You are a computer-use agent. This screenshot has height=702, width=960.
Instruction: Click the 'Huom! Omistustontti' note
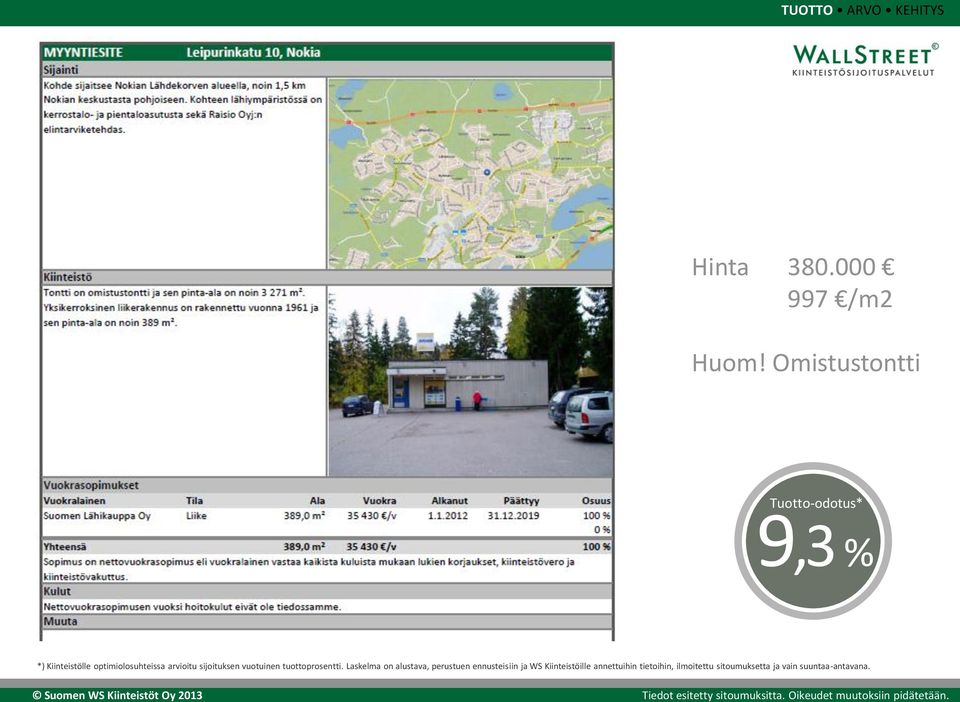click(x=806, y=363)
